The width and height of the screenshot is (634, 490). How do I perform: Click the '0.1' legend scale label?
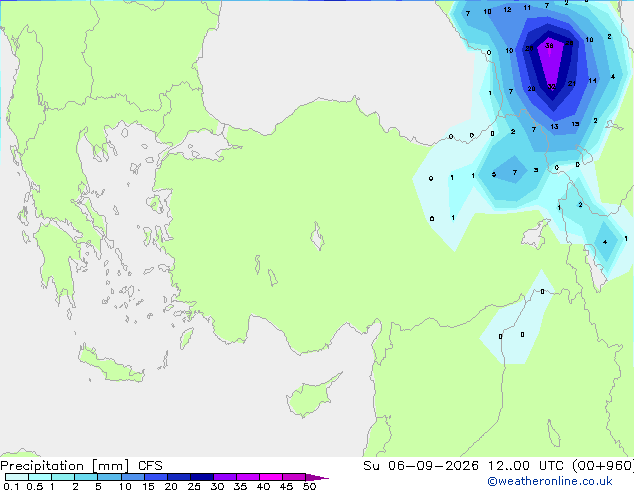pos(11,486)
